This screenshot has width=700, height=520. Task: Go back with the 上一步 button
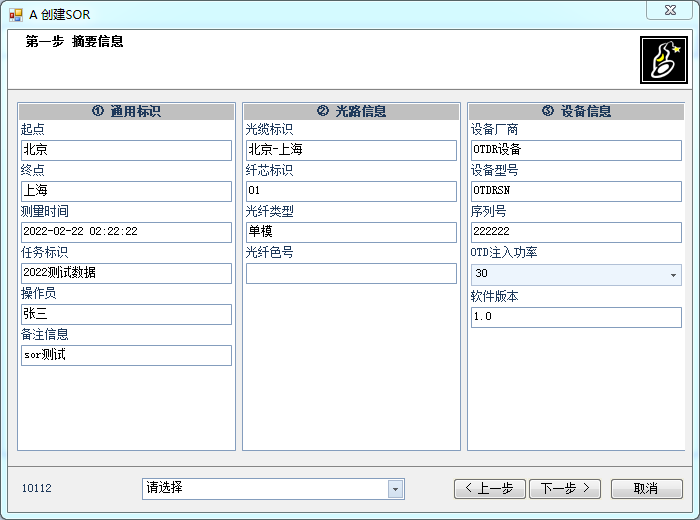click(489, 489)
